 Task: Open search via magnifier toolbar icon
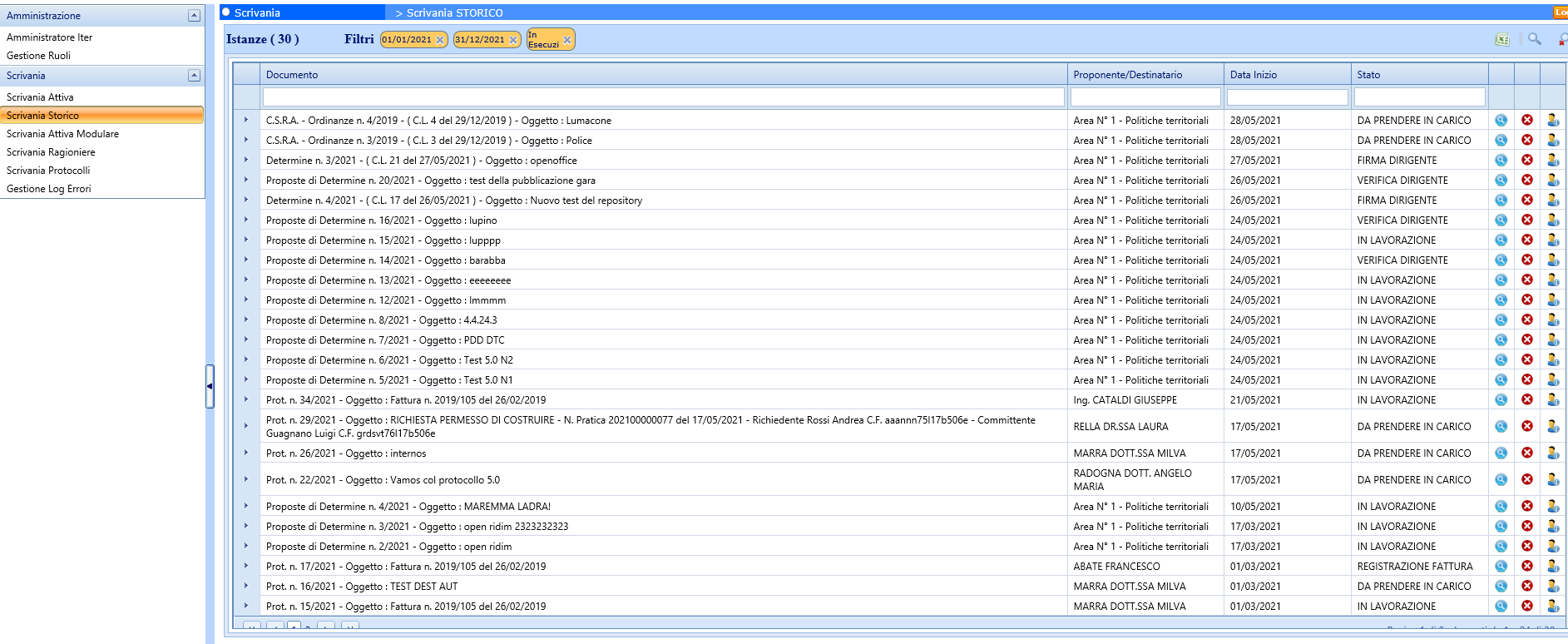click(x=1535, y=39)
